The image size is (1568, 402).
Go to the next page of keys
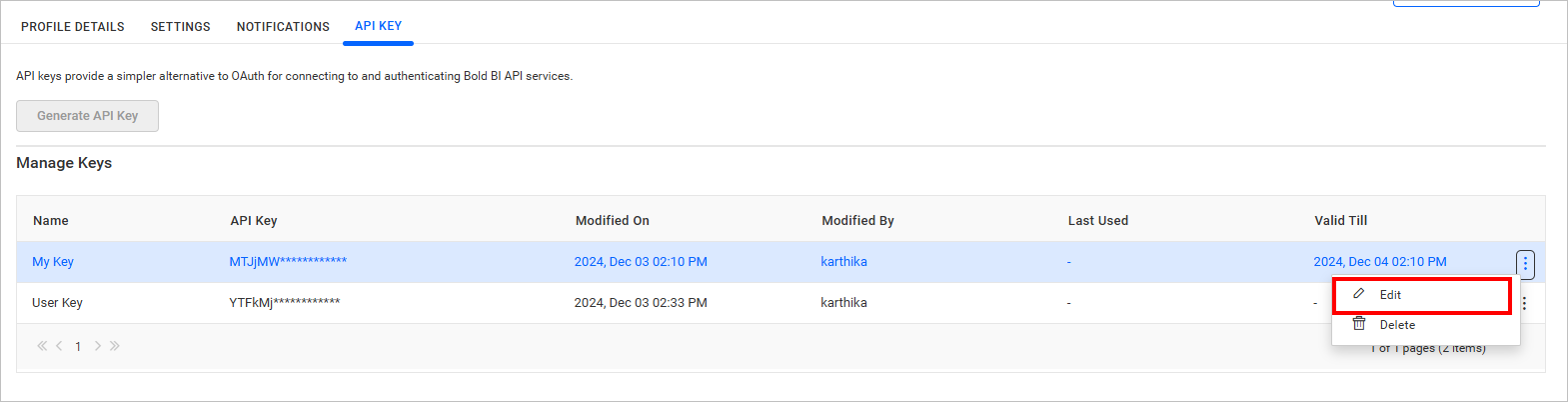pos(97,346)
